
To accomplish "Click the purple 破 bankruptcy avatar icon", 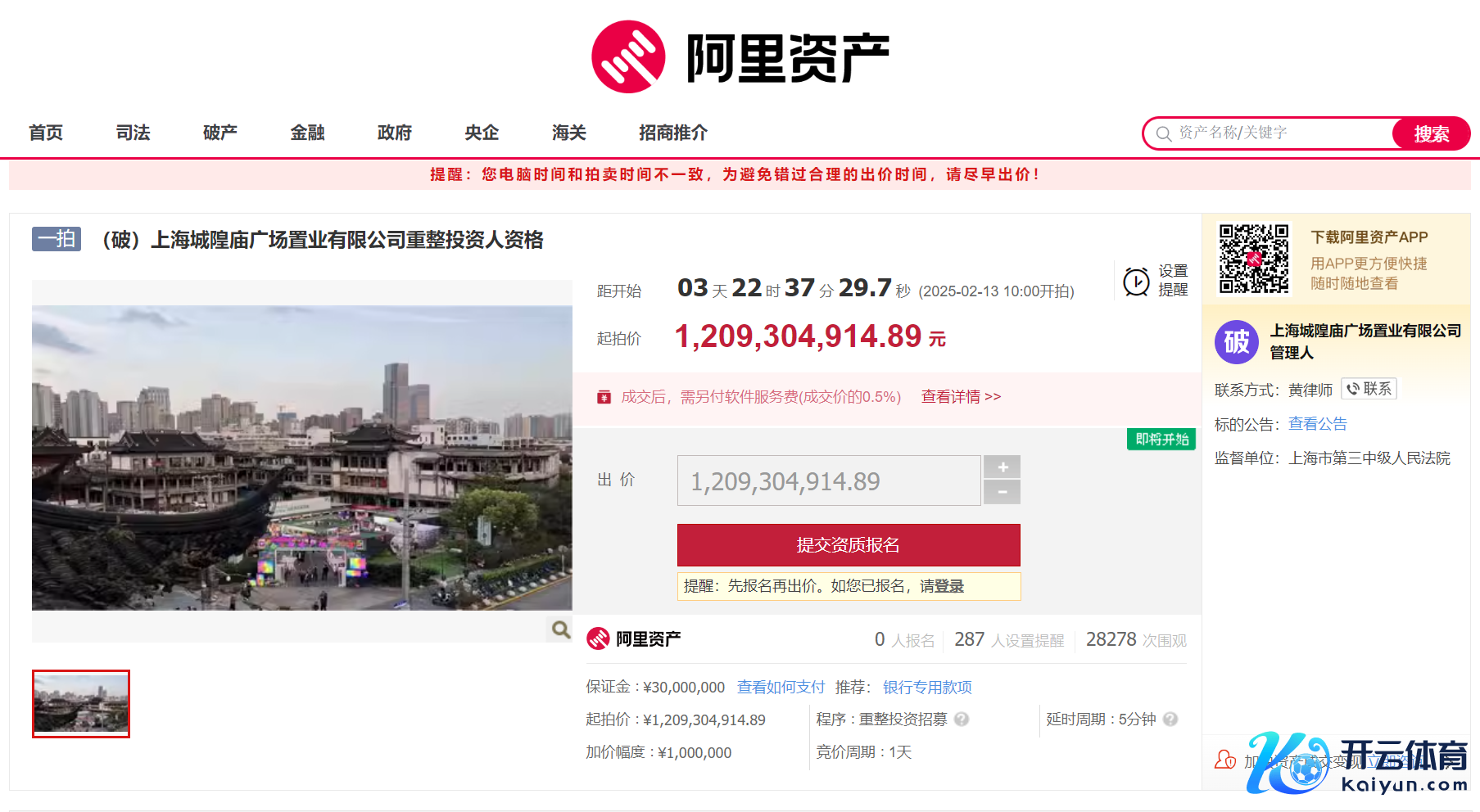I will pyautogui.click(x=1236, y=341).
